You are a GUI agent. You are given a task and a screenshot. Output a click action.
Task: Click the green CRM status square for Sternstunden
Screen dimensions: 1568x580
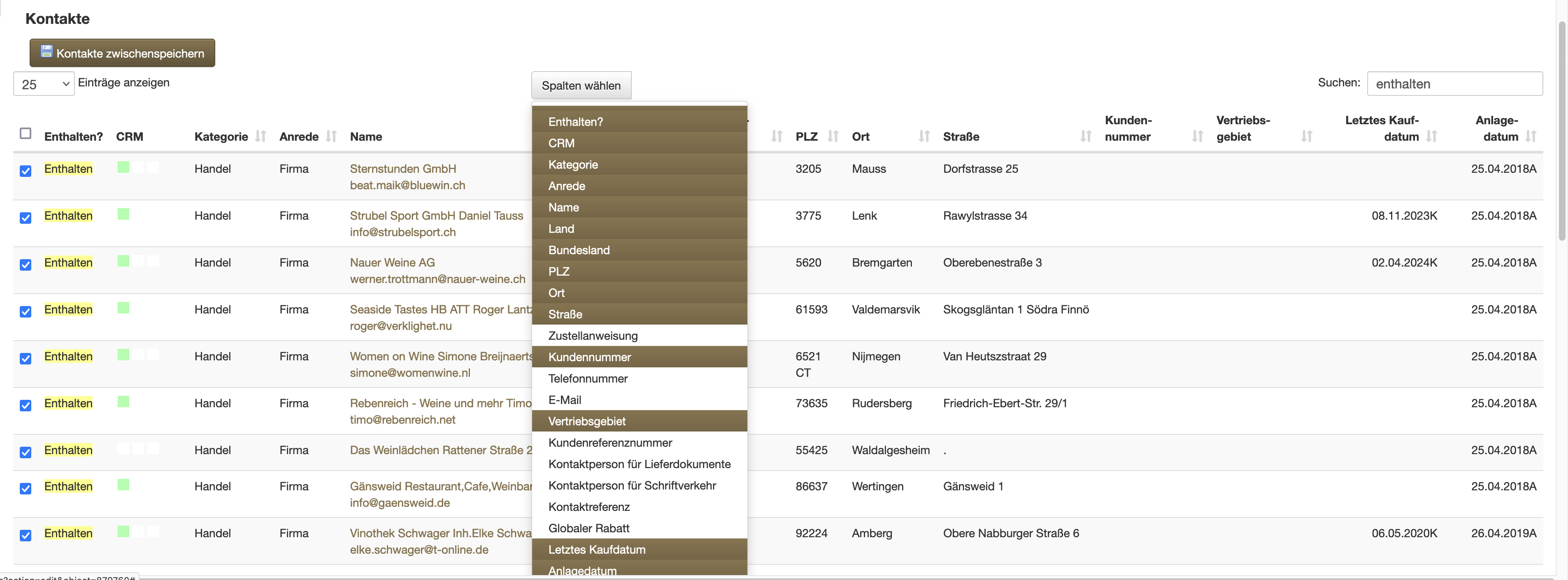click(123, 167)
